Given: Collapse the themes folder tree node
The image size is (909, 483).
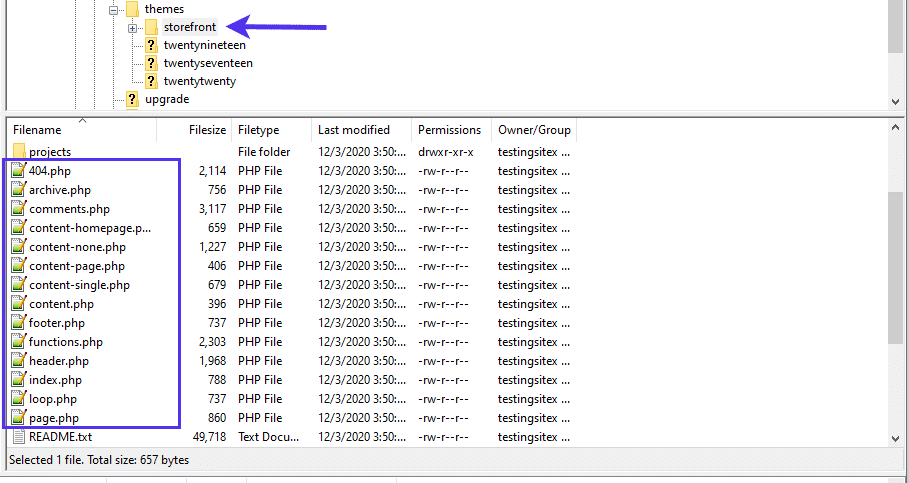Looking at the screenshot, I should click(x=113, y=10).
